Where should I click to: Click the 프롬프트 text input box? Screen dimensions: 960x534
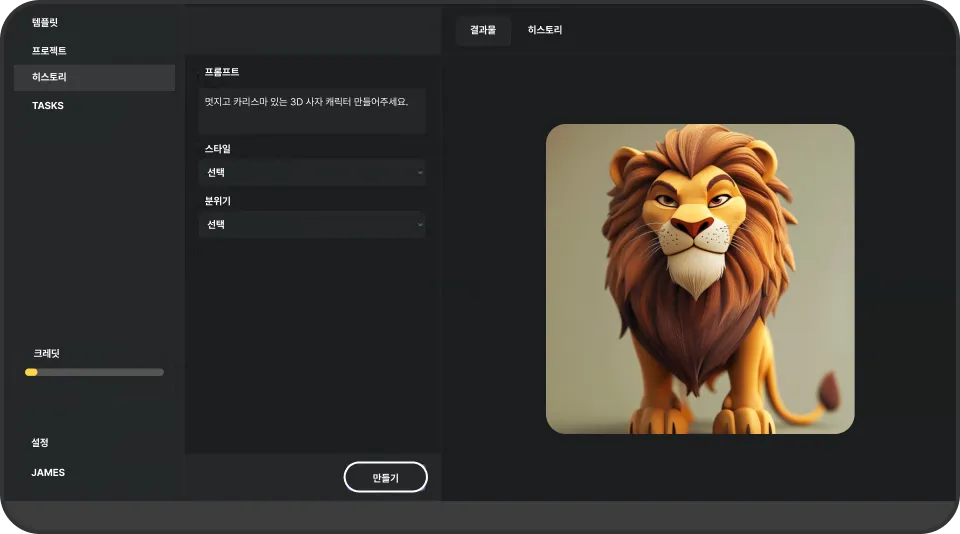pyautogui.click(x=312, y=111)
